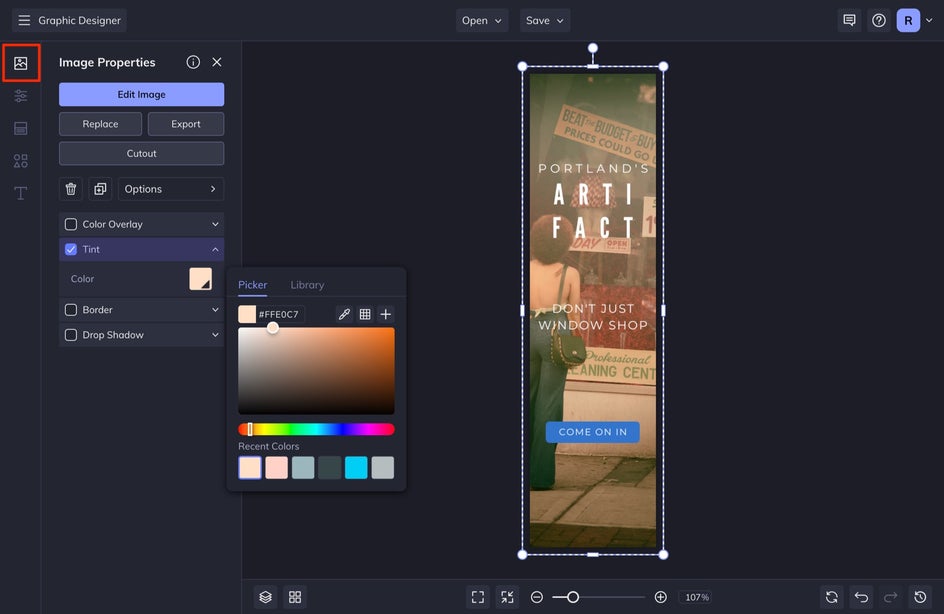Screen dimensions: 944x614
Task: Click the Tint color swatch
Action: point(200,279)
